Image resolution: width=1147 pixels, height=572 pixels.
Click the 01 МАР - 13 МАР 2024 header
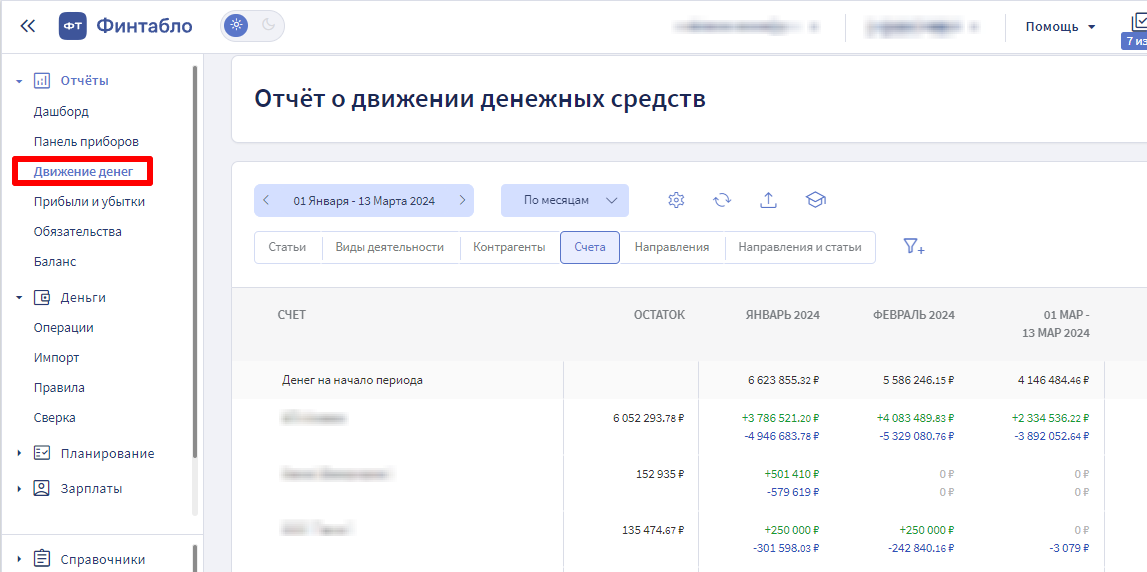pos(1056,324)
